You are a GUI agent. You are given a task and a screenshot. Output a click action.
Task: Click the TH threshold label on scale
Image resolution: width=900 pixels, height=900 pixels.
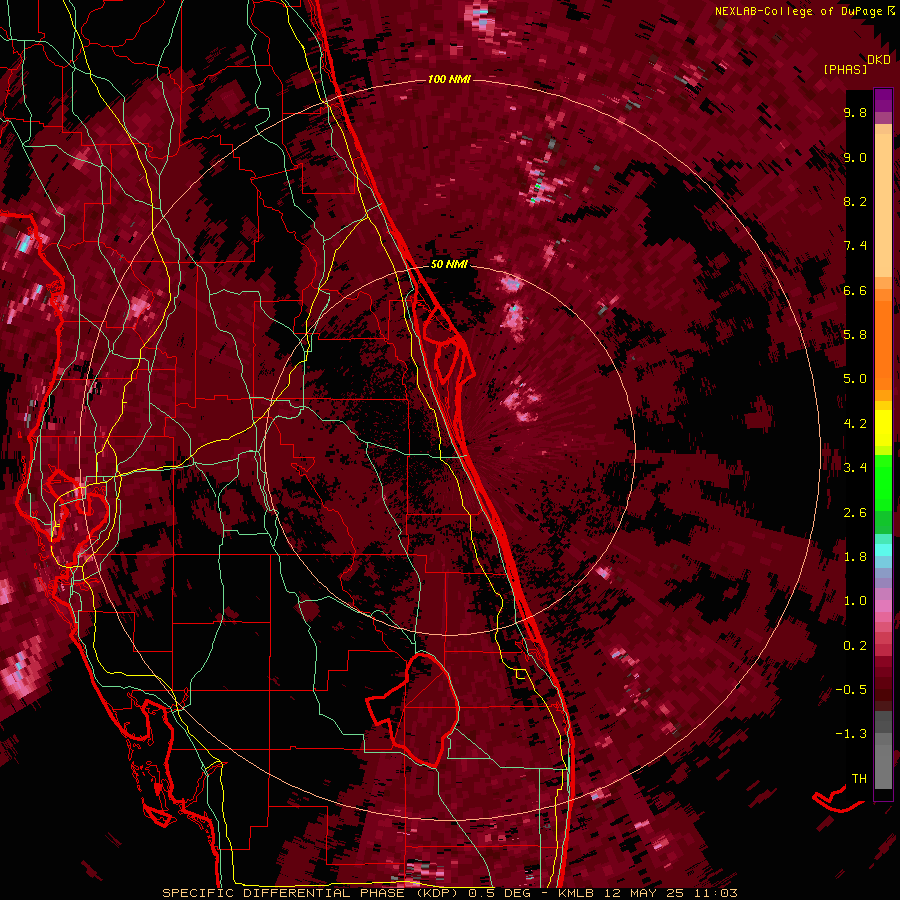[859, 779]
